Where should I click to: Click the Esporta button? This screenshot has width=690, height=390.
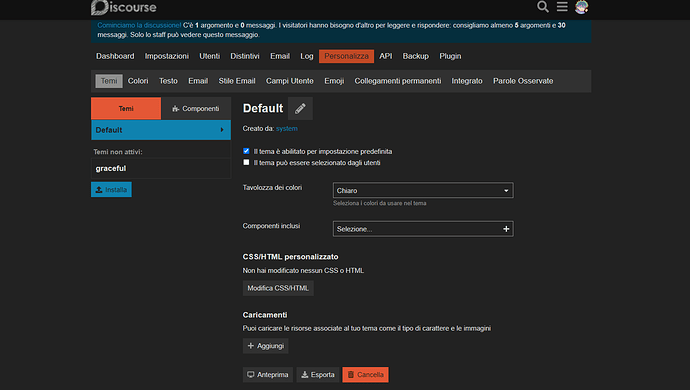318,375
